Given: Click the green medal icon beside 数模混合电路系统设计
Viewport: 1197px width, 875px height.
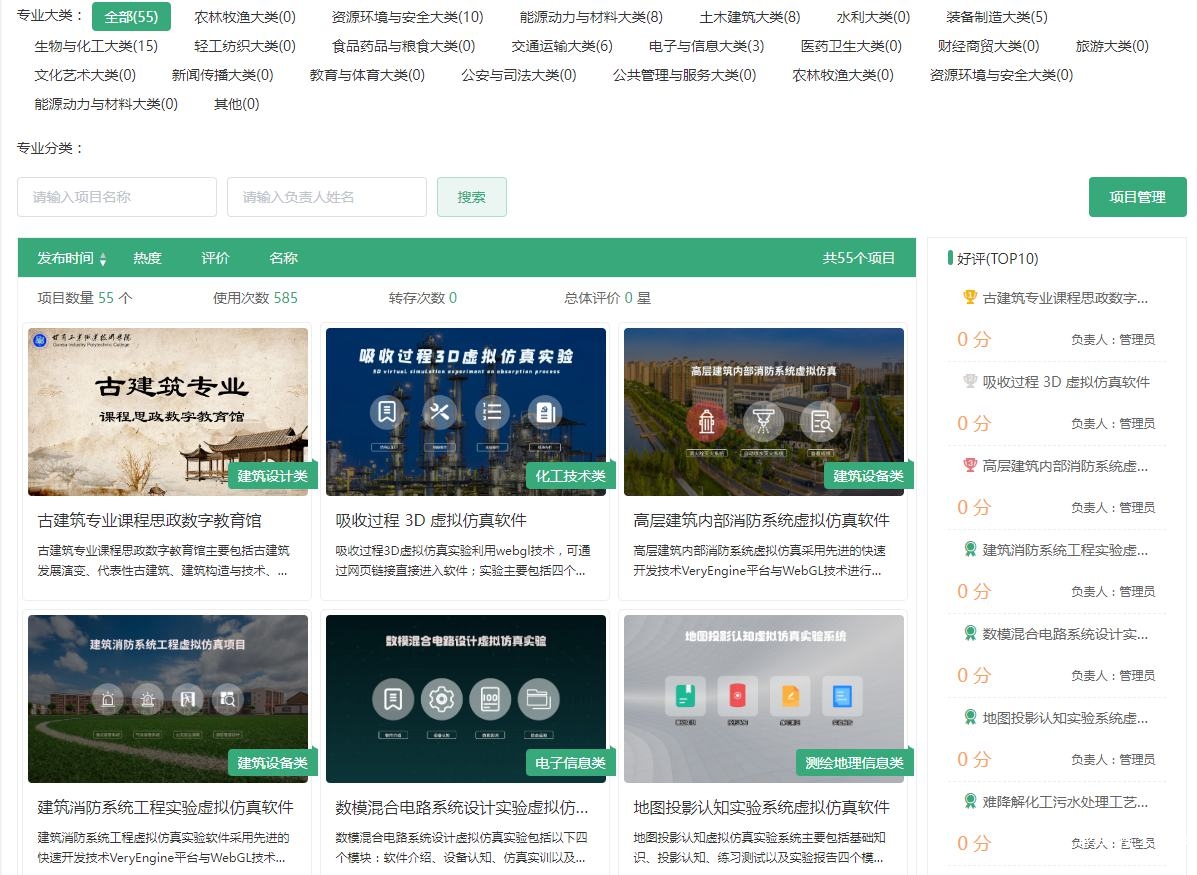Looking at the screenshot, I should click(969, 633).
